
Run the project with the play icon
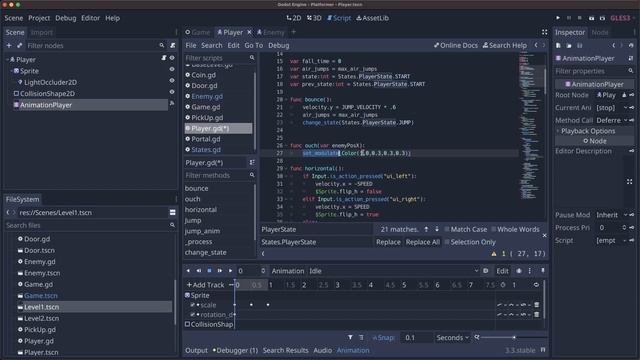pos(558,18)
